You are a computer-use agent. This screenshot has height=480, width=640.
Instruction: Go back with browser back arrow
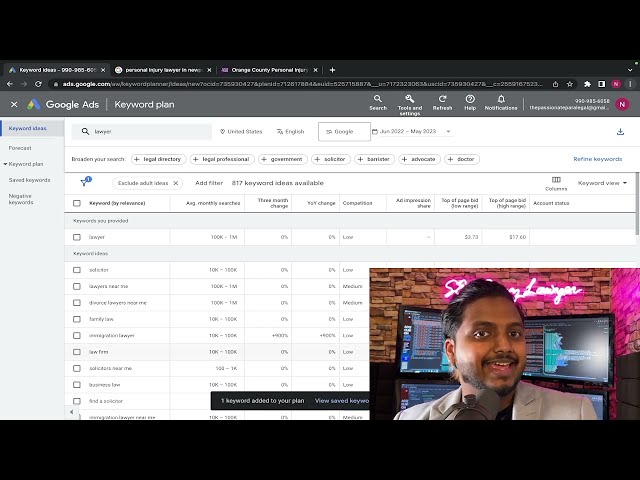(x=10, y=84)
